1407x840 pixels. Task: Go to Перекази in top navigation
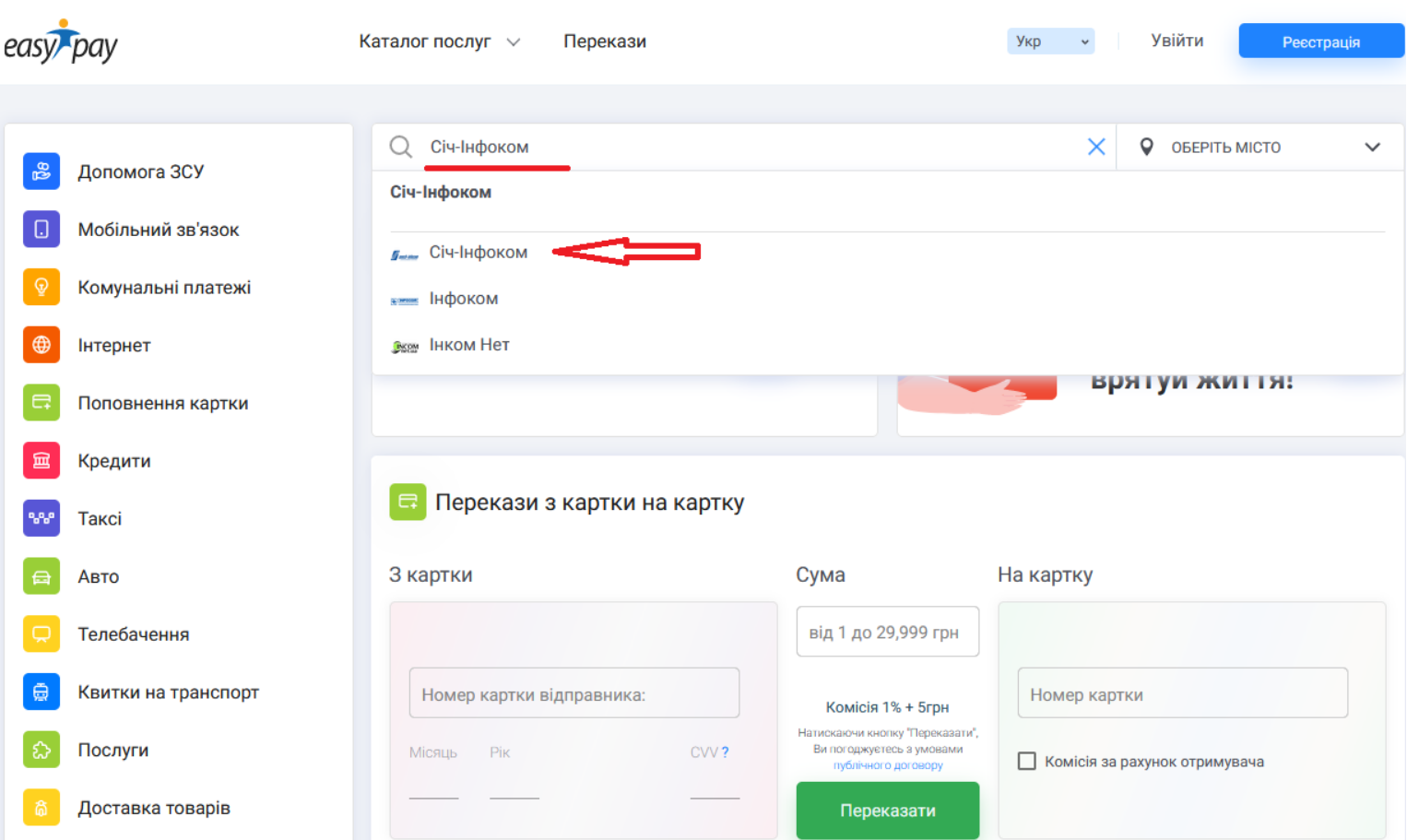tap(604, 41)
